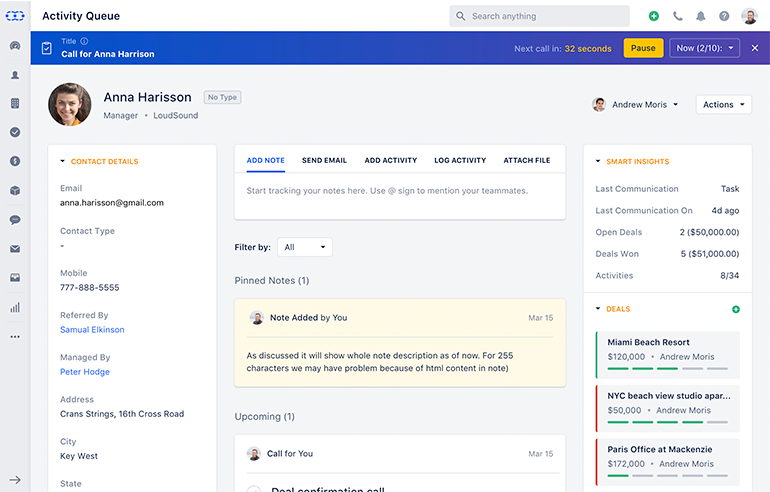Open notifications bell icon
770x492 pixels.
701,16
